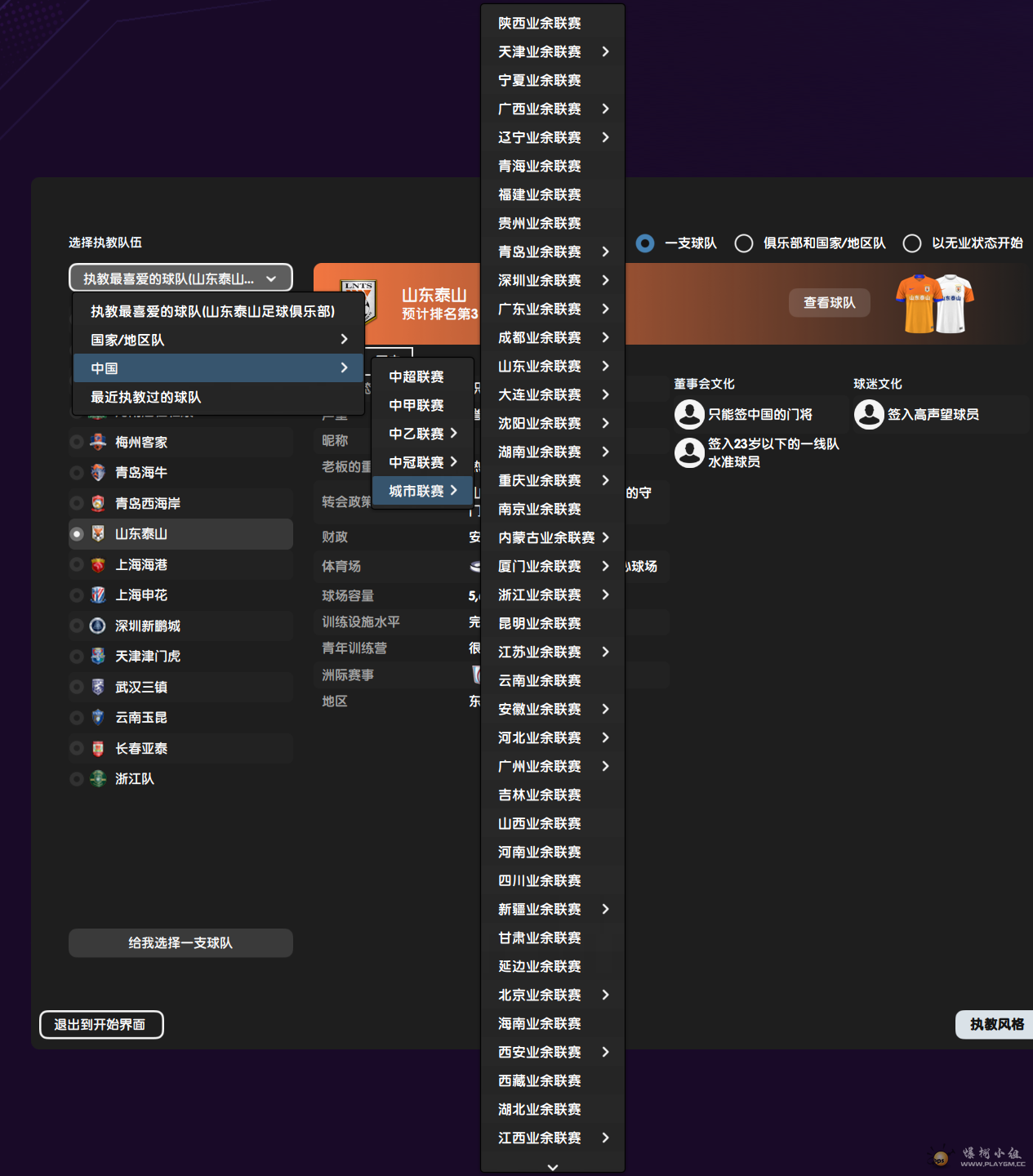The width and height of the screenshot is (1033, 1176).
Task: Choose 海南业余联赛 from the league list
Action: click(553, 1023)
